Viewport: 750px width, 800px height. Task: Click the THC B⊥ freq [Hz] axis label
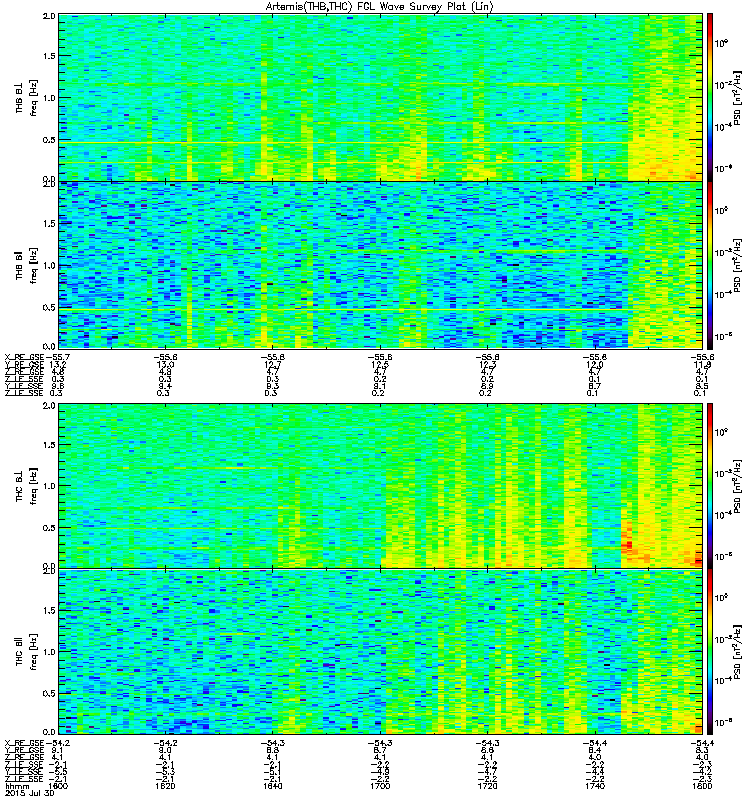[x=27, y=486]
